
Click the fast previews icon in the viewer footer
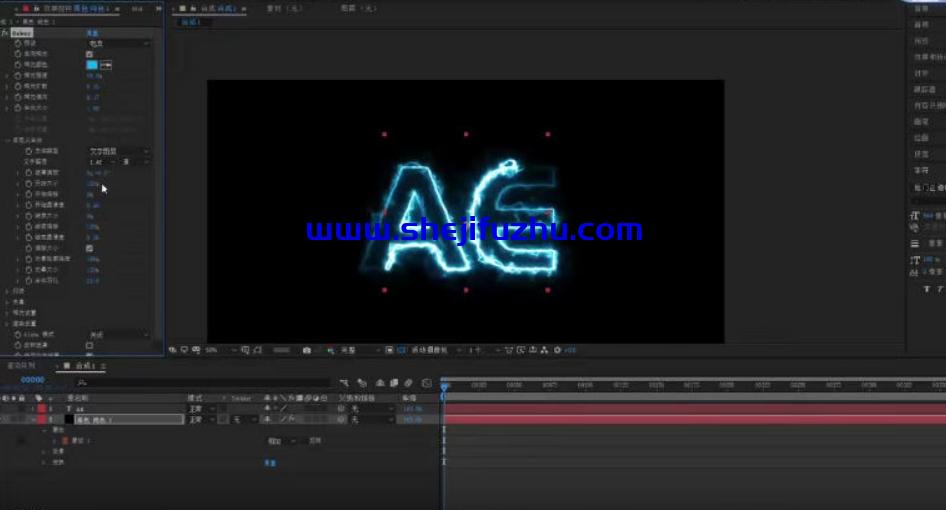521,350
